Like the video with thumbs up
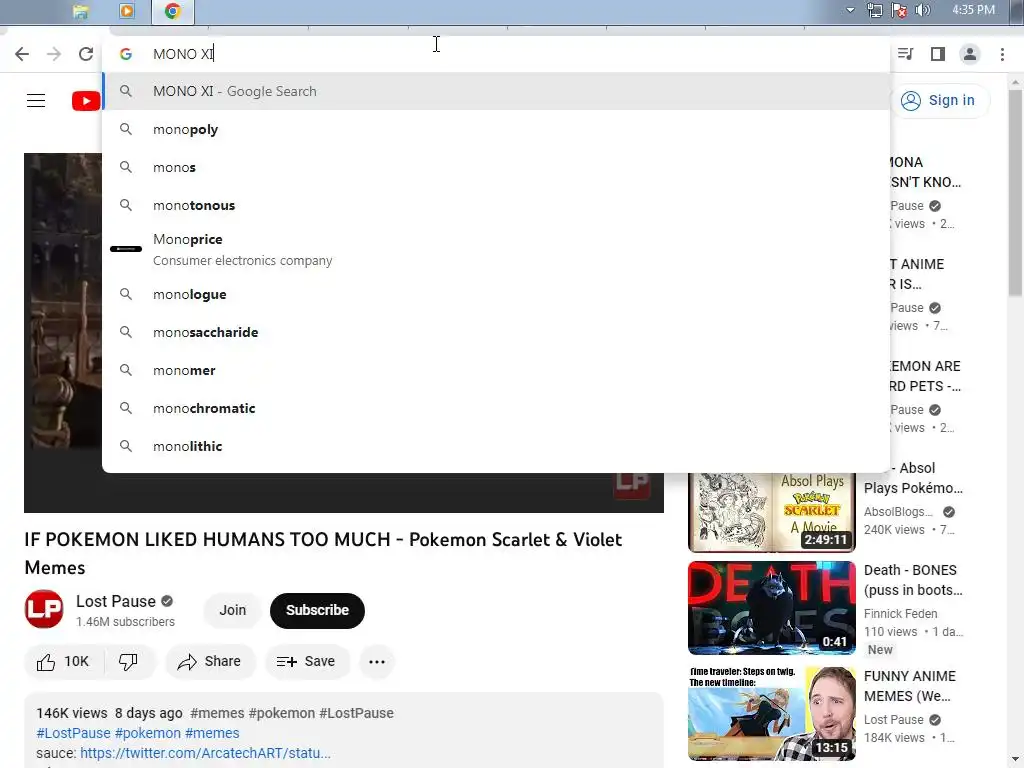Image resolution: width=1024 pixels, height=768 pixels. pos(63,662)
